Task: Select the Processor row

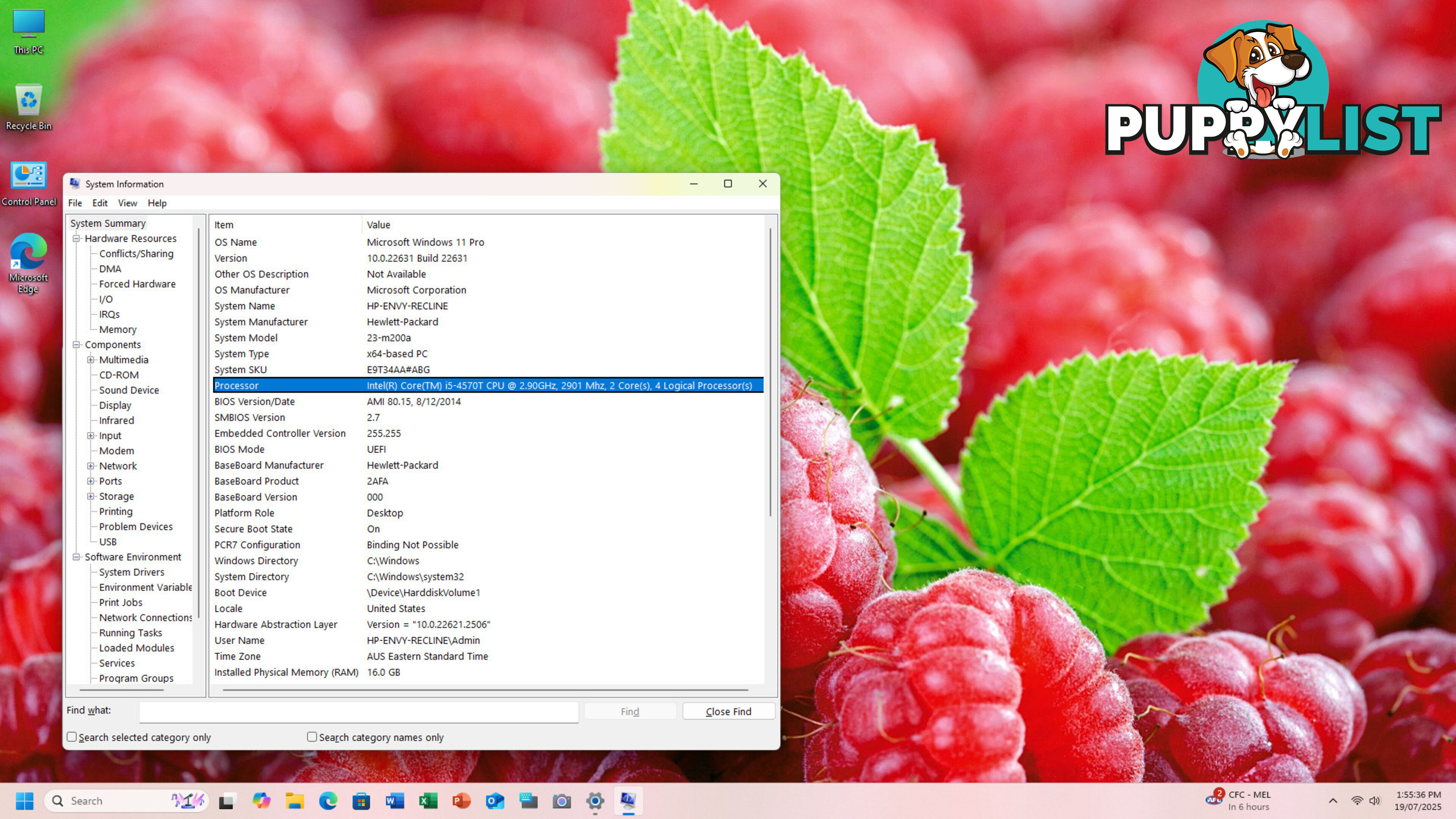Action: tap(488, 386)
